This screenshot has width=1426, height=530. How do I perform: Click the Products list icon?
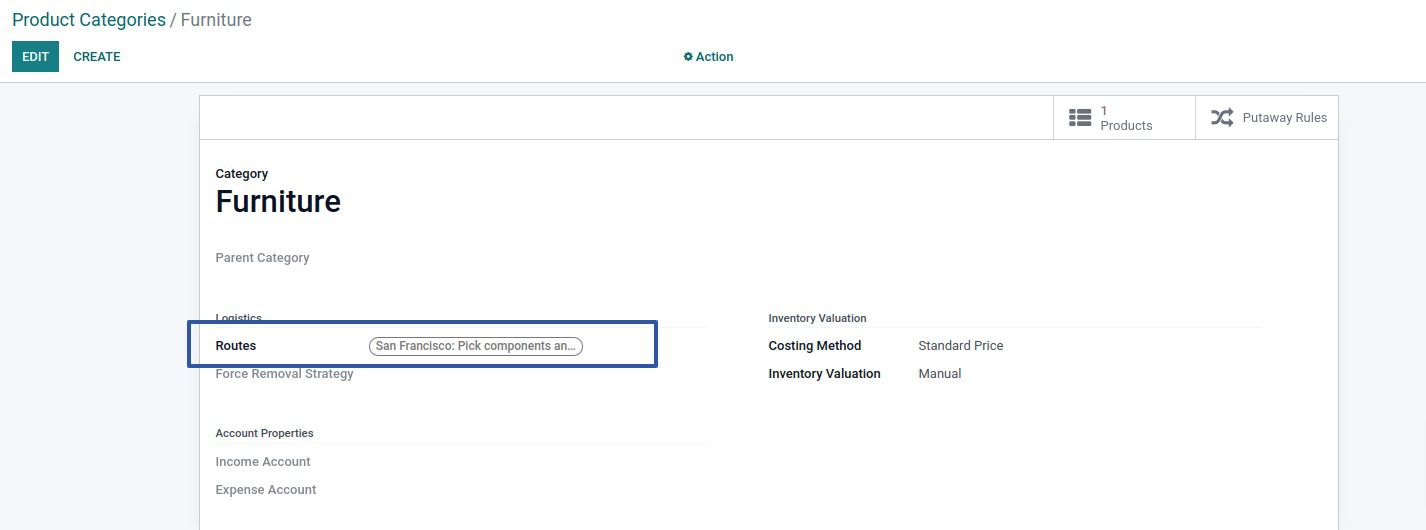click(x=1079, y=118)
